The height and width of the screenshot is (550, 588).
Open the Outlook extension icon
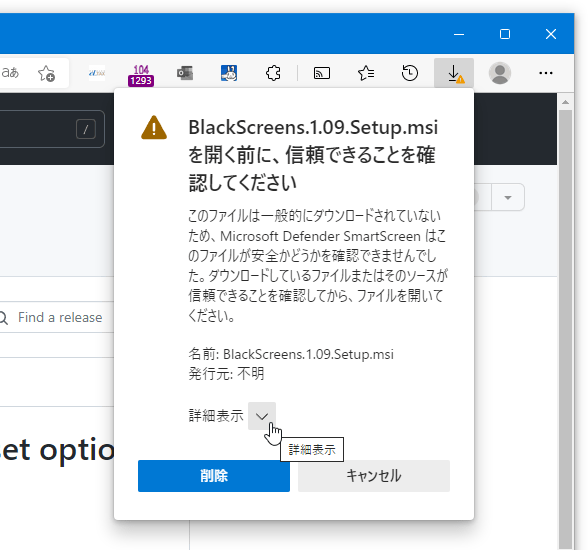[185, 73]
